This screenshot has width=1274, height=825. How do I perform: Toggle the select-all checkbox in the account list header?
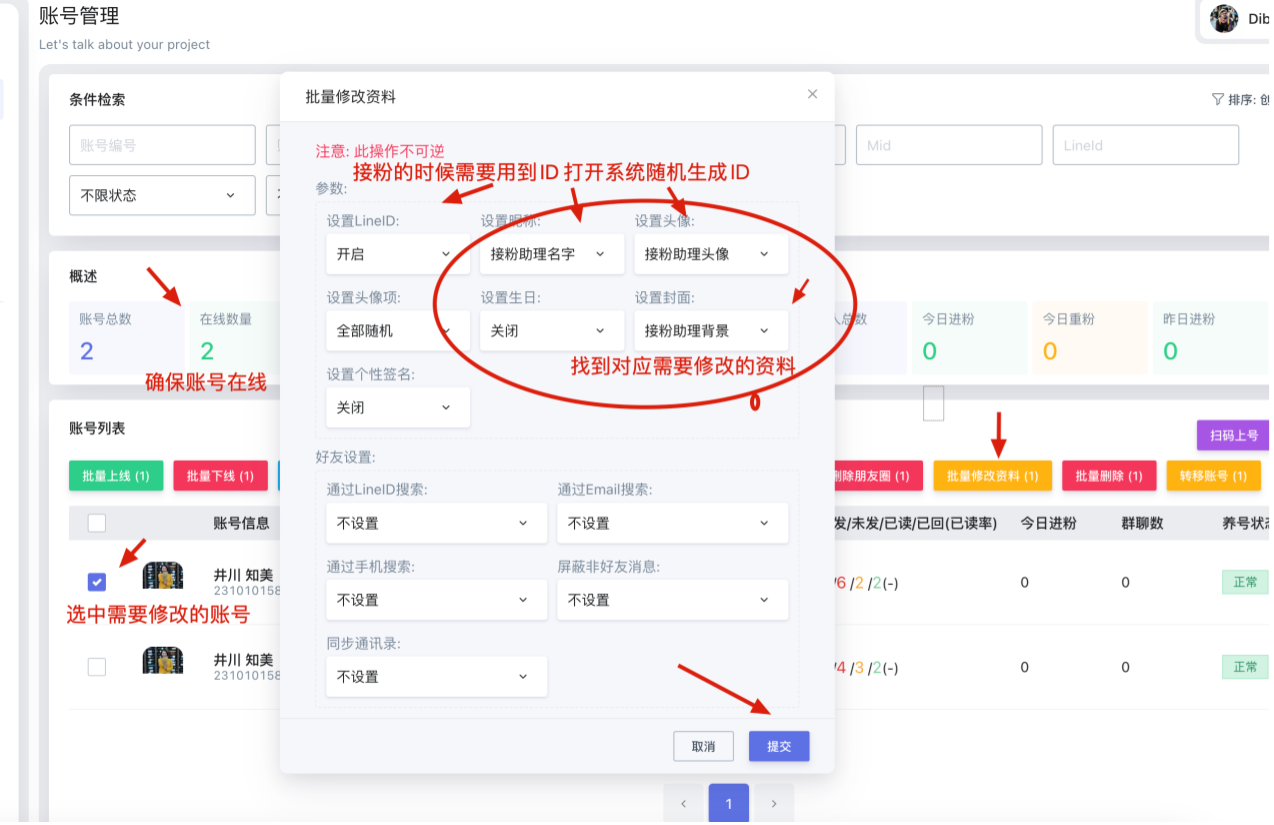(96, 522)
